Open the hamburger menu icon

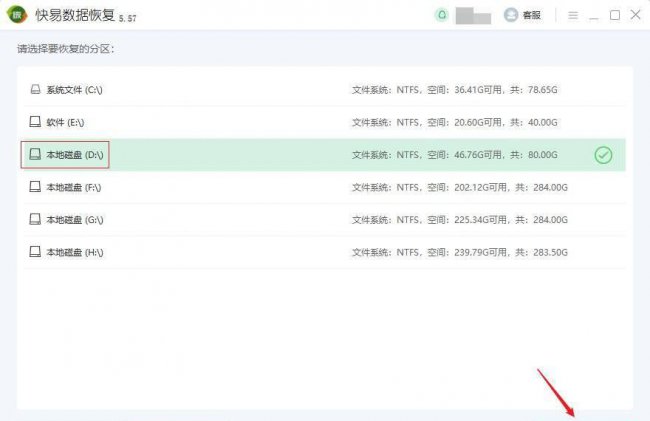tap(573, 15)
